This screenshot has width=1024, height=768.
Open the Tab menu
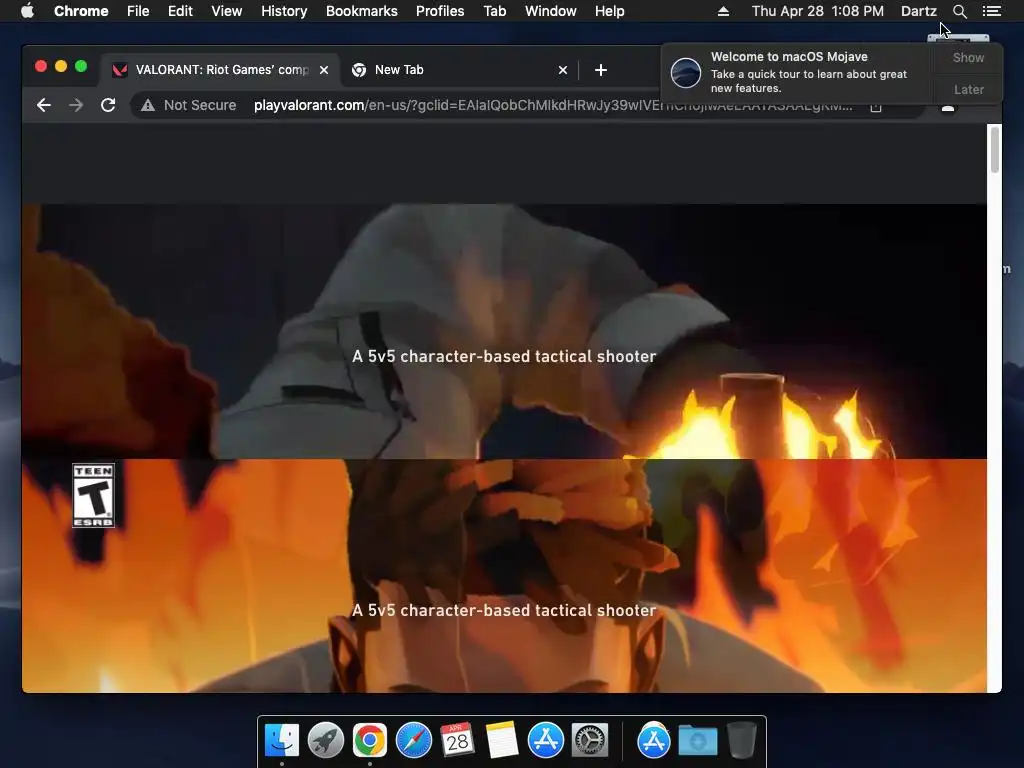point(495,11)
